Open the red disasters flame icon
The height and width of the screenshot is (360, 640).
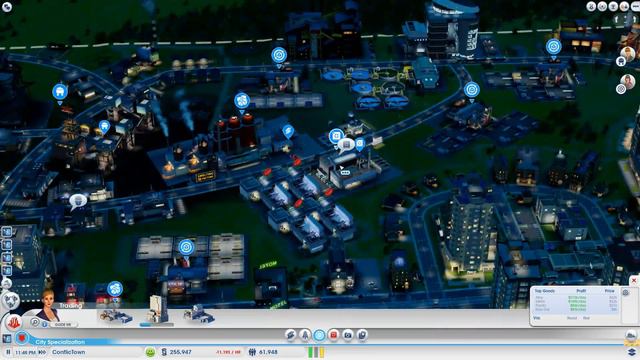pyautogui.click(x=13, y=322)
